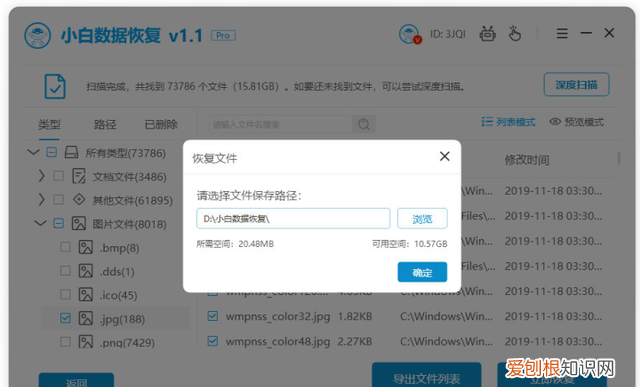Image resolution: width=640 pixels, height=387 pixels.
Task: Select the .png(7429) tree row label
Action: [x=127, y=343]
